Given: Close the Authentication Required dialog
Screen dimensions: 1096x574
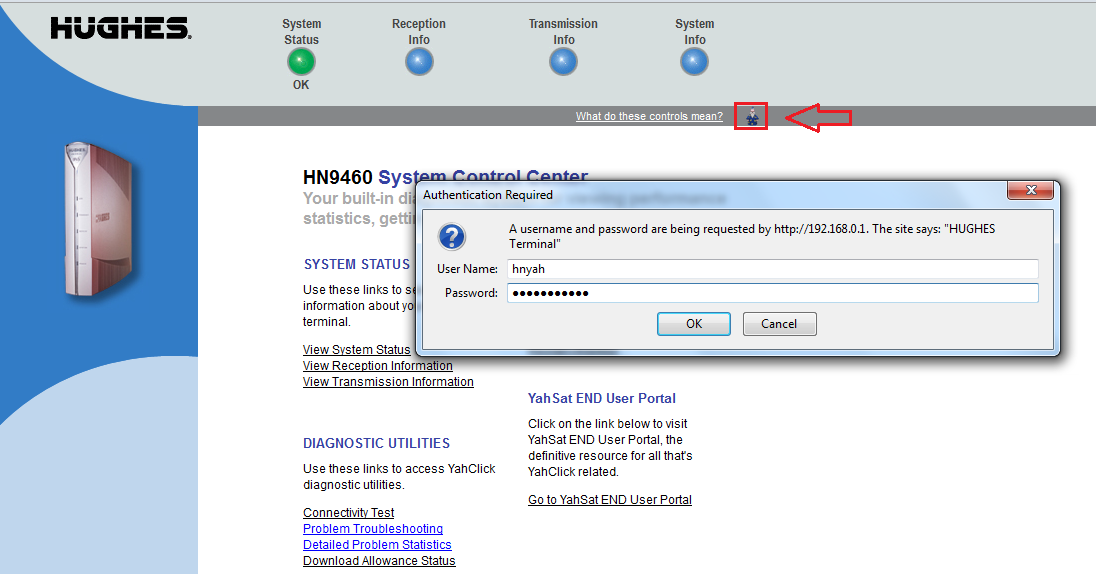Looking at the screenshot, I should (x=1030, y=190).
